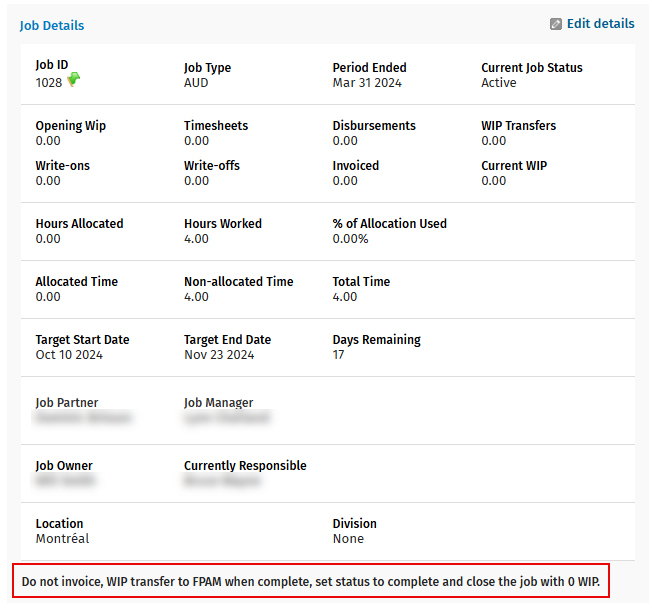Click the Write-offs value 0.00
The image size is (653, 610).
[197, 181]
